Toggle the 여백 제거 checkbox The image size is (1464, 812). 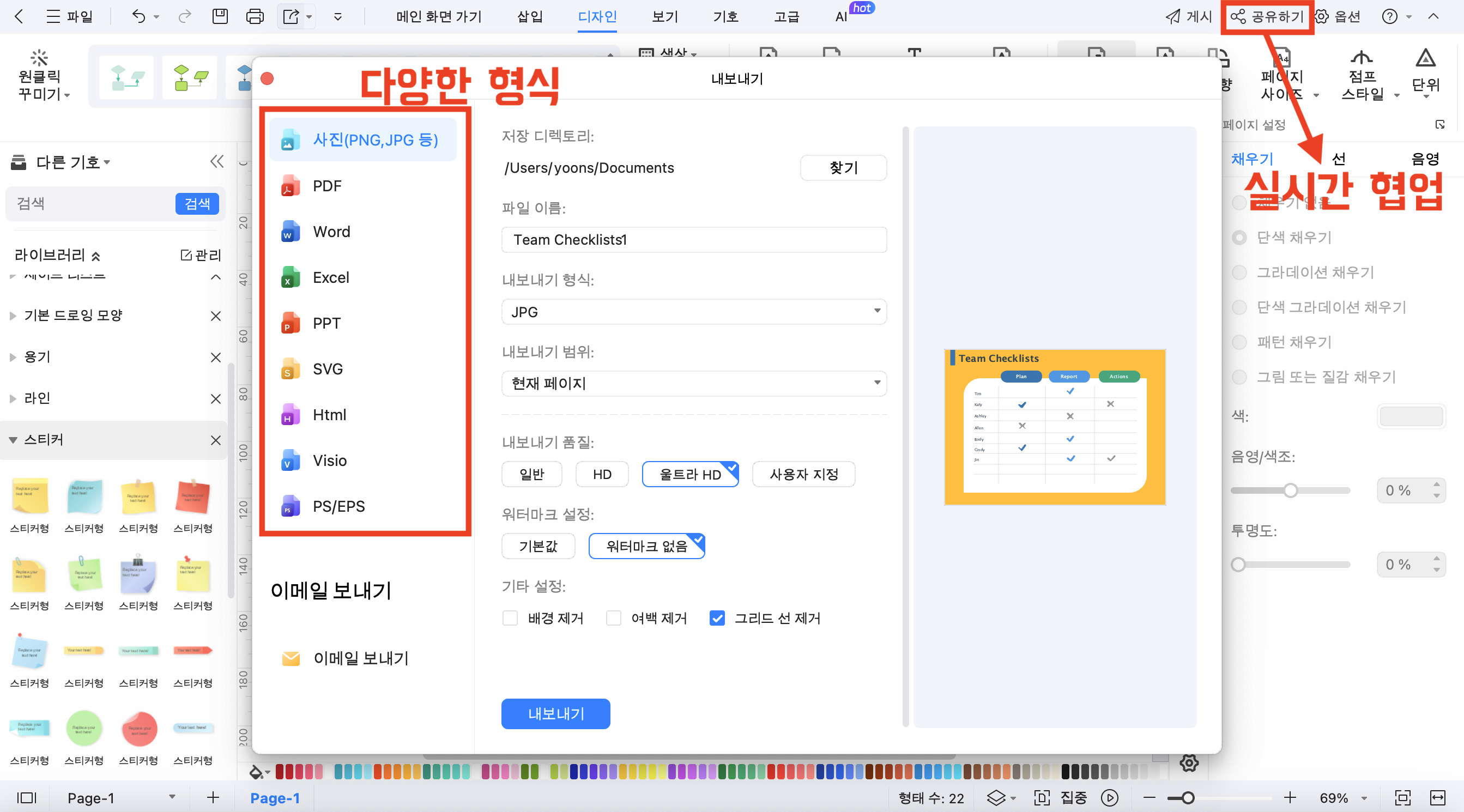[613, 618]
